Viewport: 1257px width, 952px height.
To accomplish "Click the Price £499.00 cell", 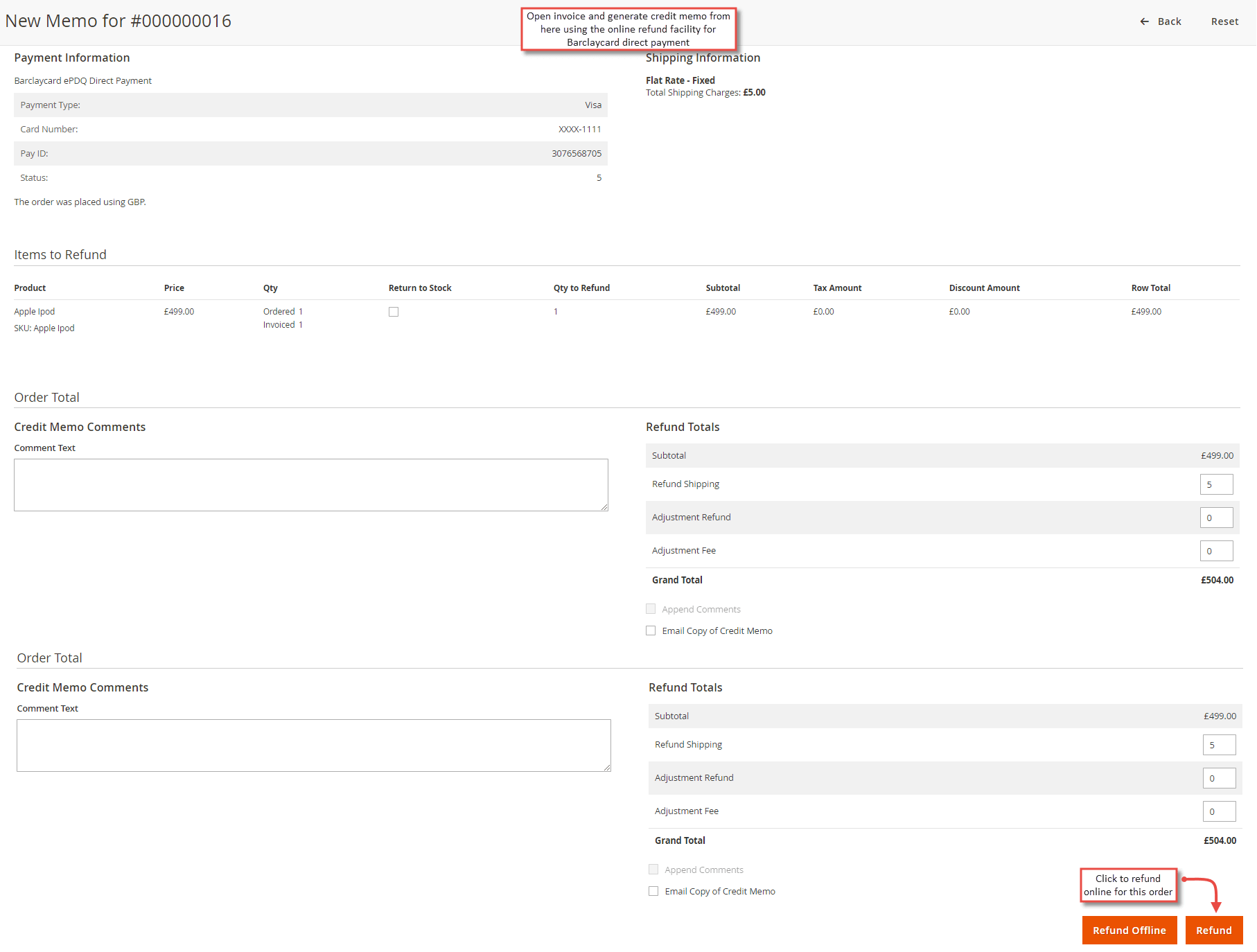I will point(179,312).
